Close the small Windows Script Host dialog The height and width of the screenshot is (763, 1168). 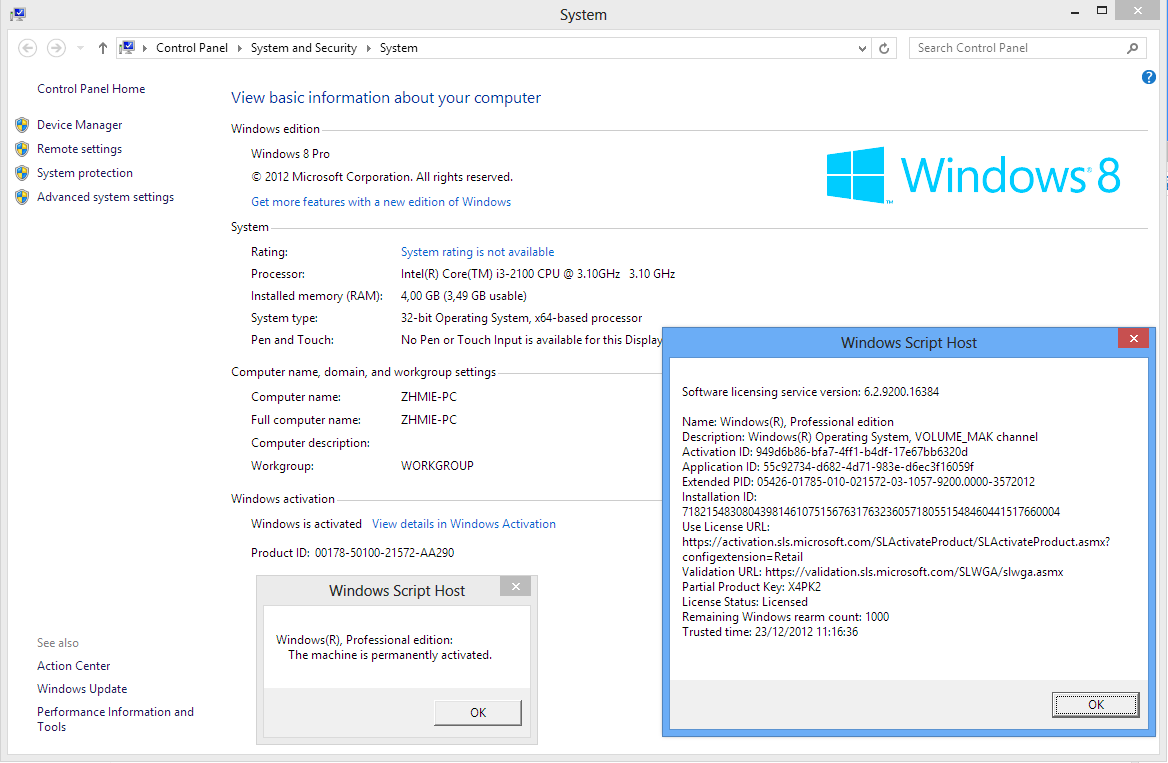pyautogui.click(x=515, y=586)
